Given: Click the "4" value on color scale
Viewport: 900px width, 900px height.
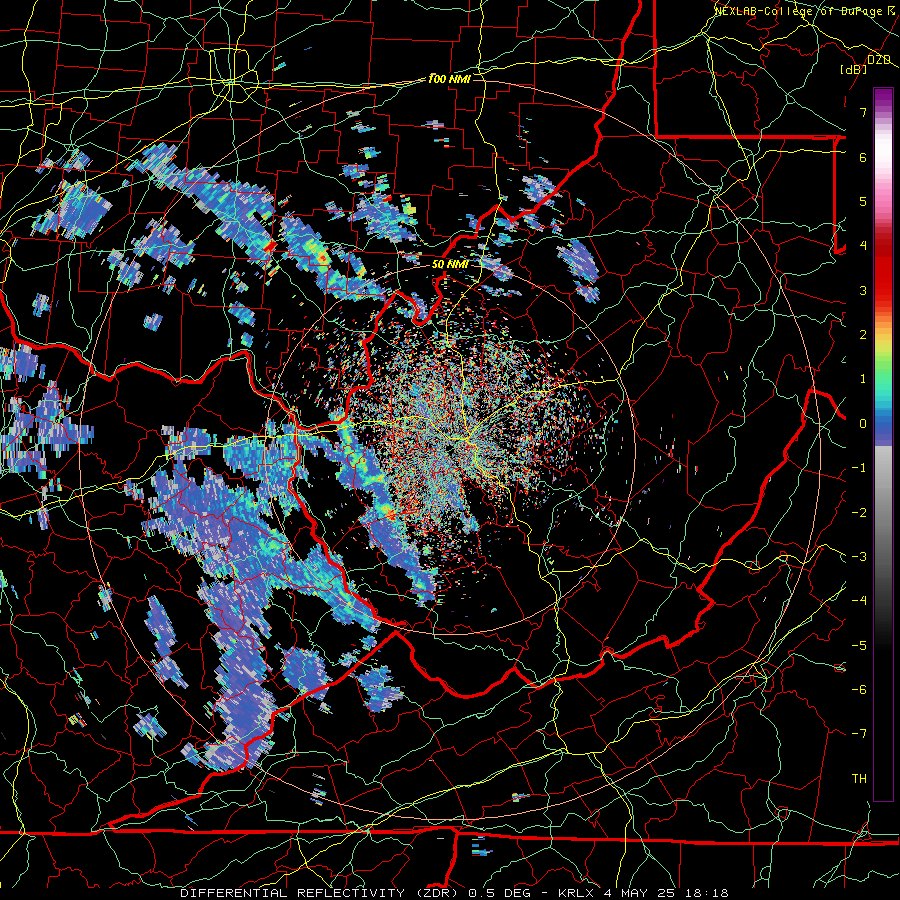Looking at the screenshot, I should pyautogui.click(x=863, y=245).
